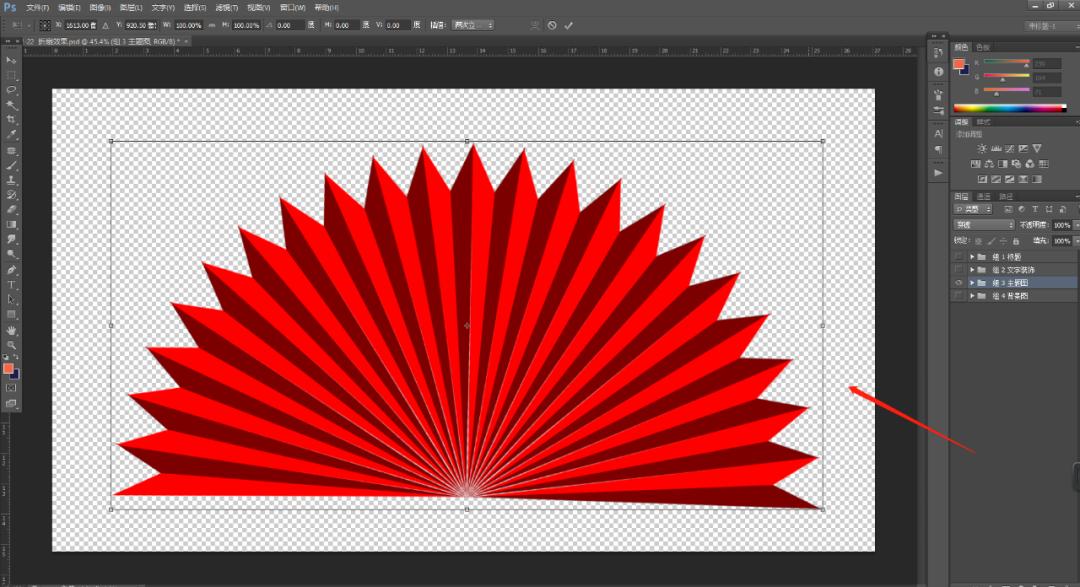Expand the 组 2 文字装饰 group
1080x587 pixels.
[972, 270]
